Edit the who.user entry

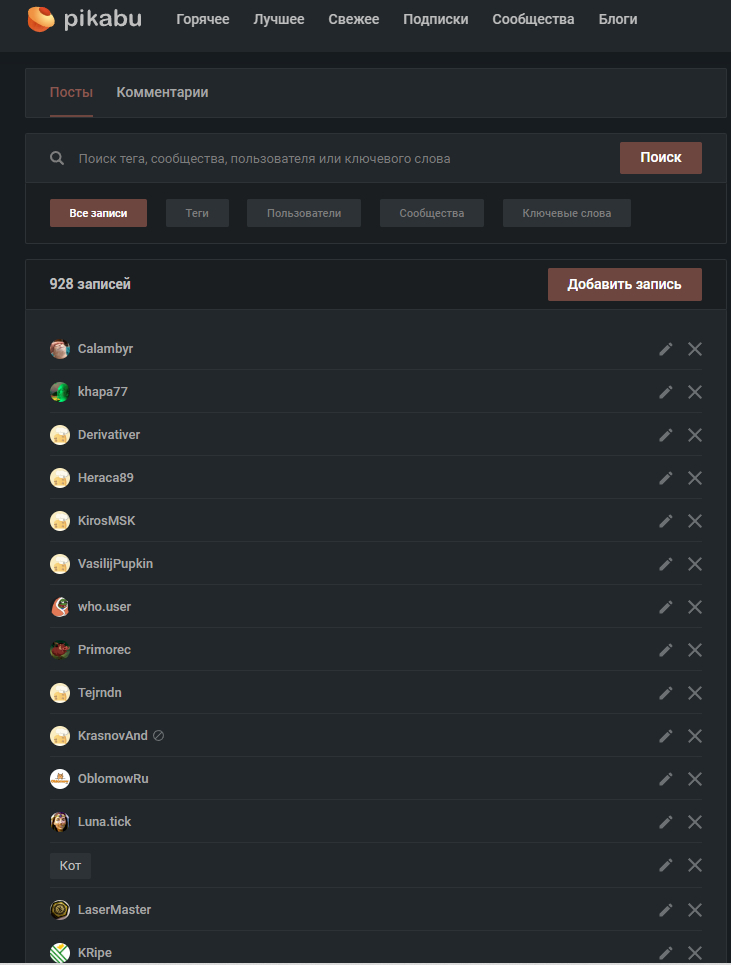click(x=665, y=607)
